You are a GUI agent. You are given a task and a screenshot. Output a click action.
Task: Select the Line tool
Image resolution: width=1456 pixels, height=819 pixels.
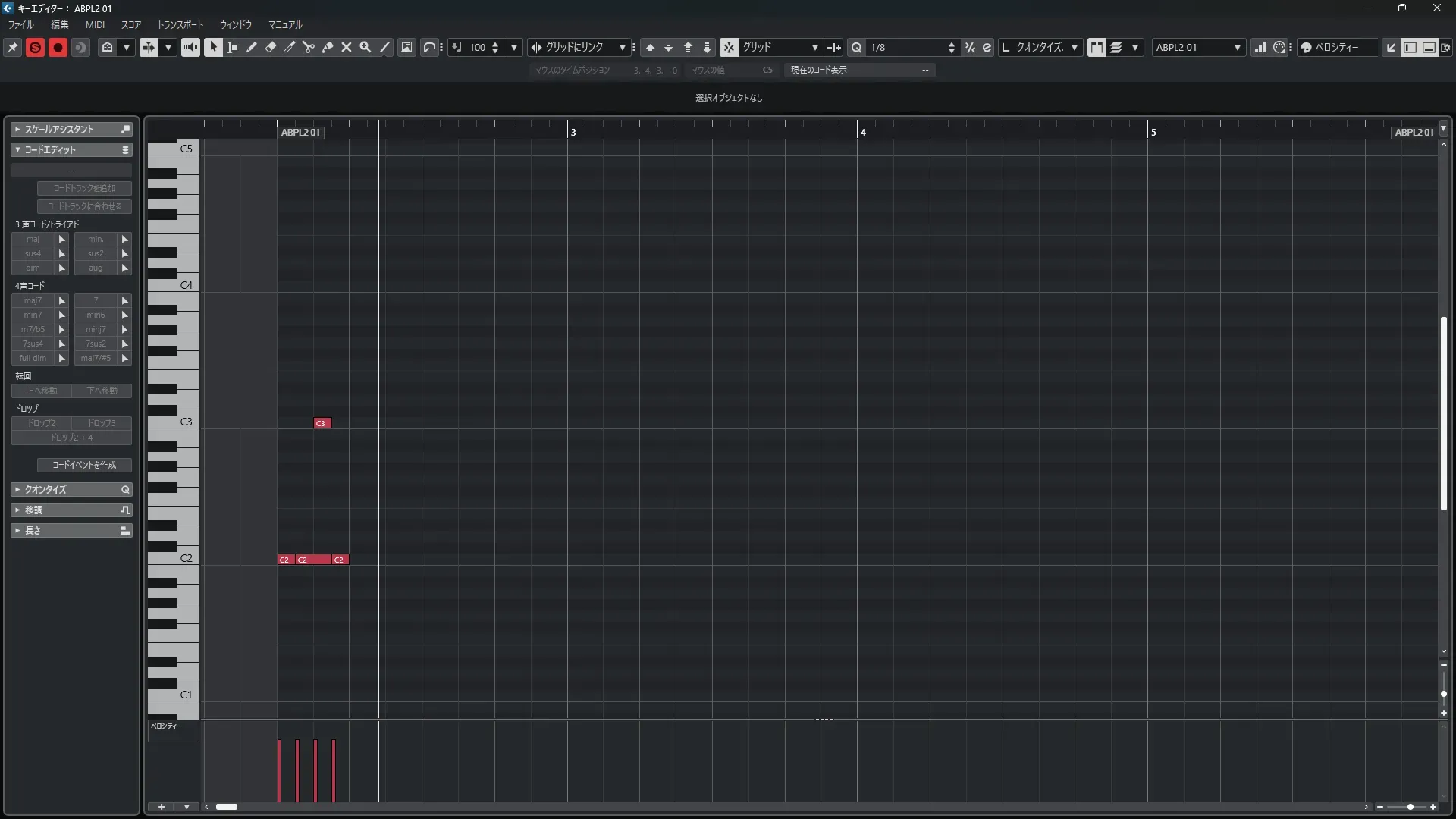(x=384, y=47)
